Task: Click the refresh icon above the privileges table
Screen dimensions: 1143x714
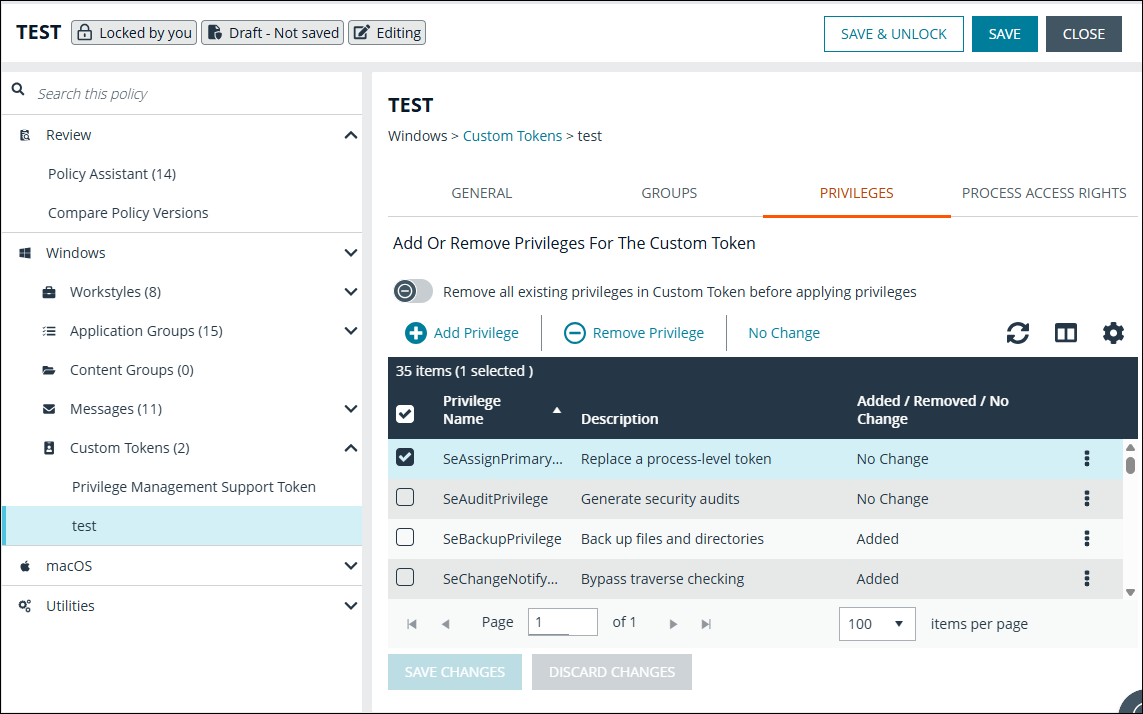Action: pyautogui.click(x=1018, y=332)
